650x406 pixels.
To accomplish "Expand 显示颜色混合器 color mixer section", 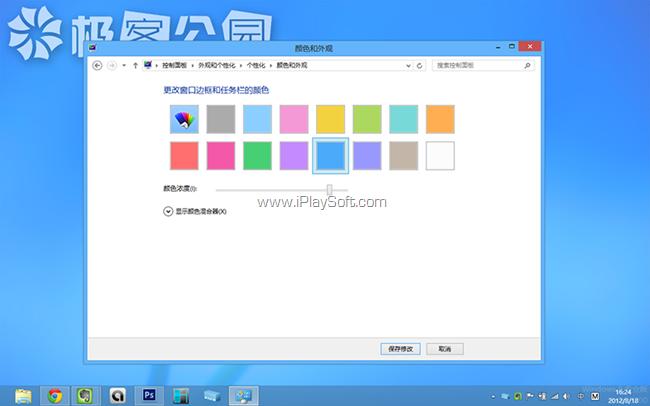I will click(x=168, y=211).
